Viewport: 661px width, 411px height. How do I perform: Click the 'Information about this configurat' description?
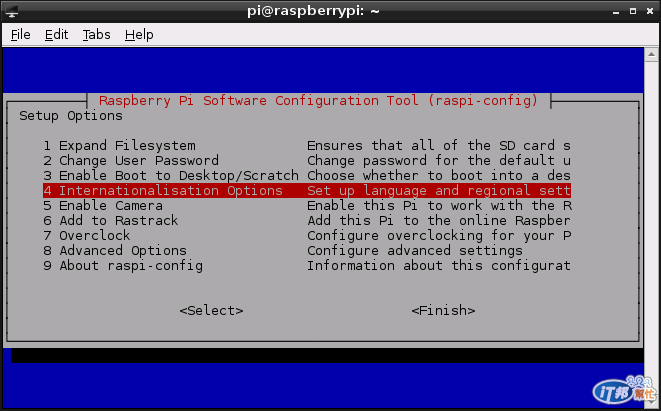point(439,266)
